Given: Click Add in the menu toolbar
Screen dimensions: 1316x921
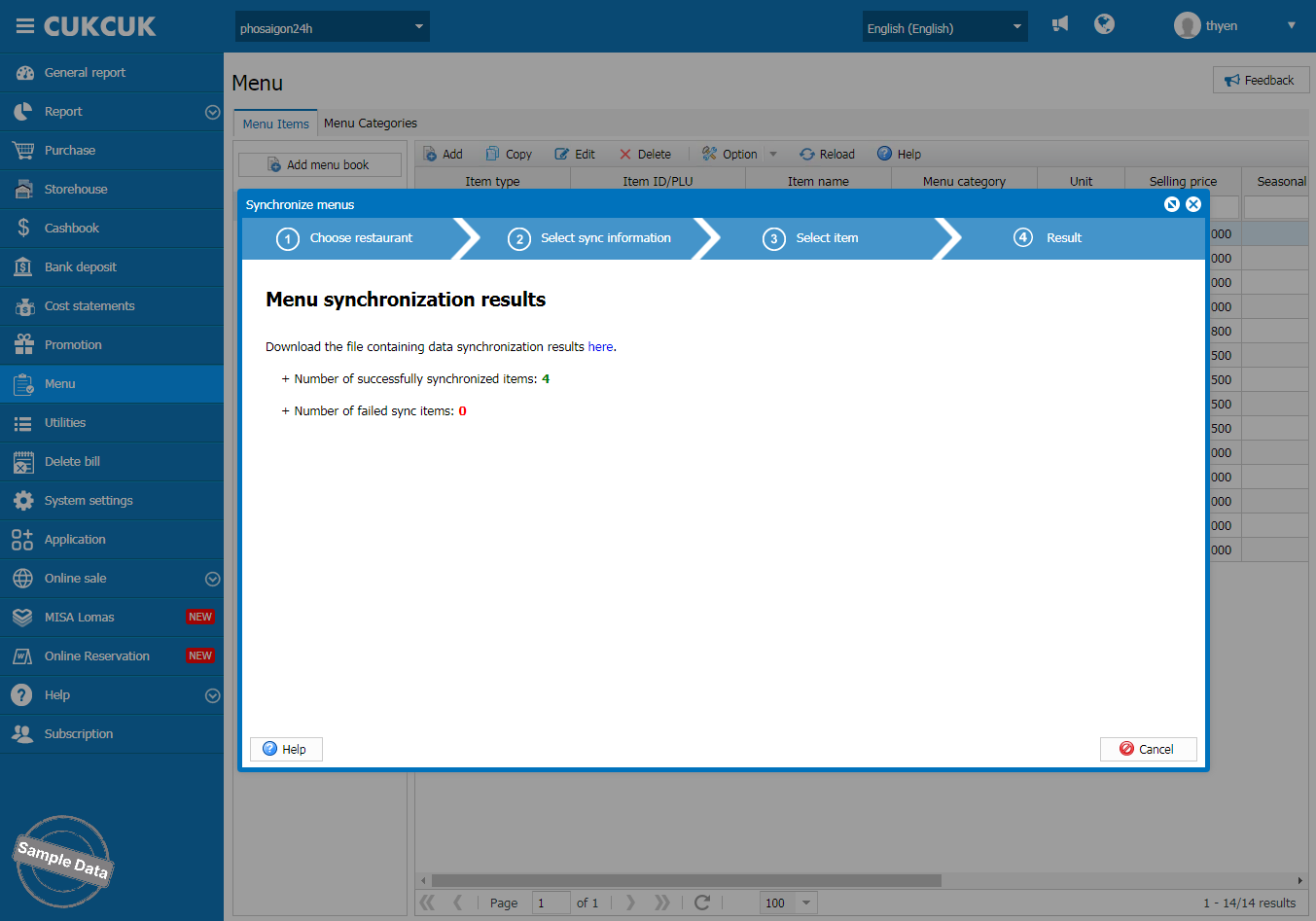Looking at the screenshot, I should coord(444,154).
